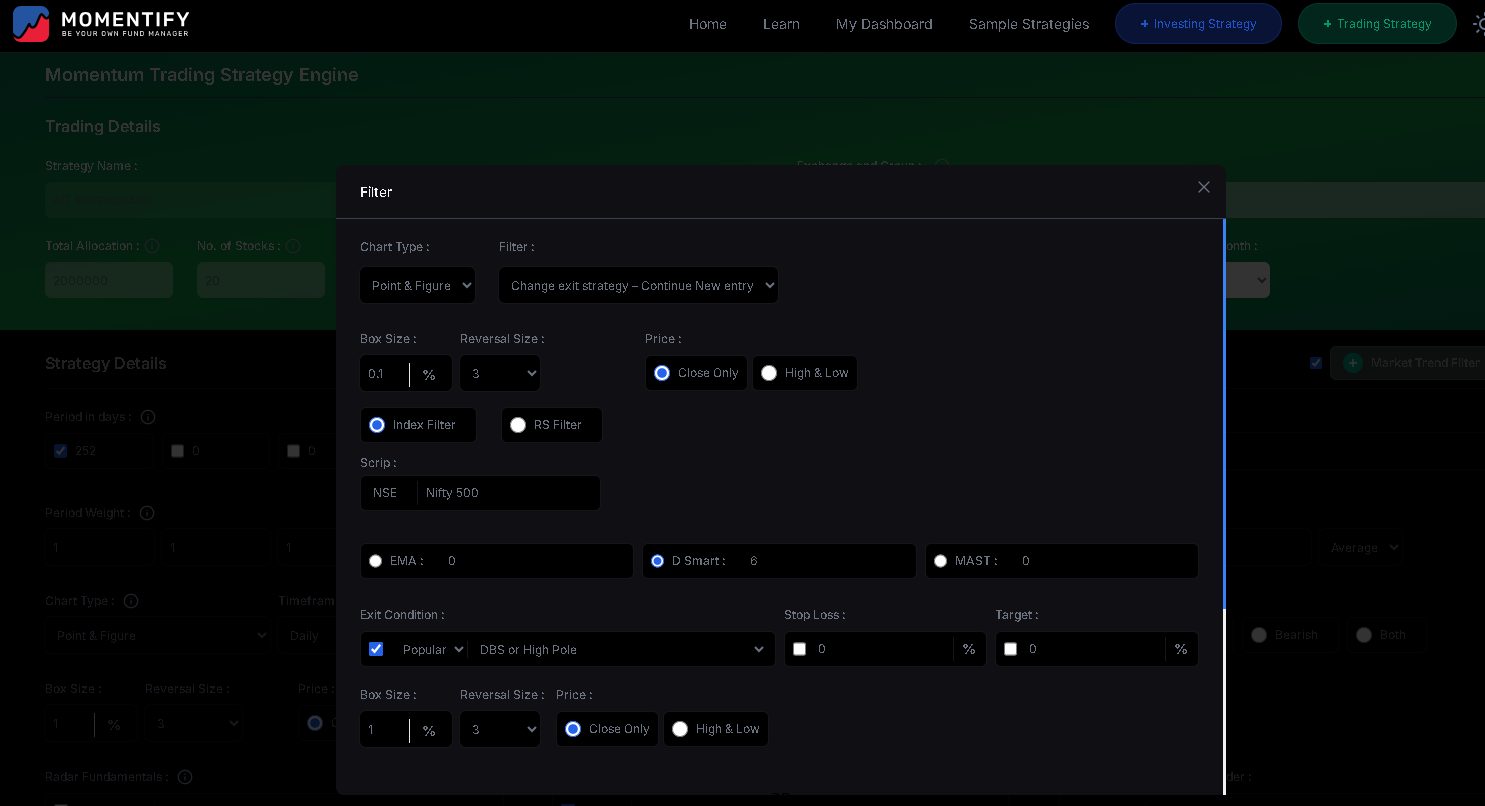Click the NSE exchange label in Scrip
The image size is (1485, 806).
[385, 493]
